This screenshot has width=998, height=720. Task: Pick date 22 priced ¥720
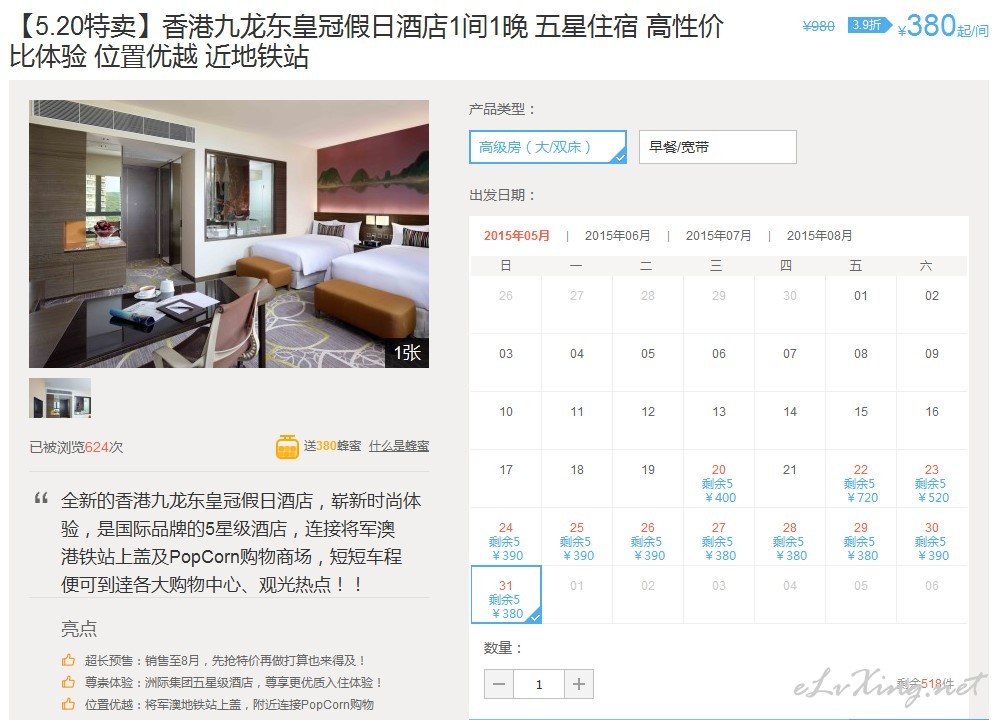click(861, 479)
